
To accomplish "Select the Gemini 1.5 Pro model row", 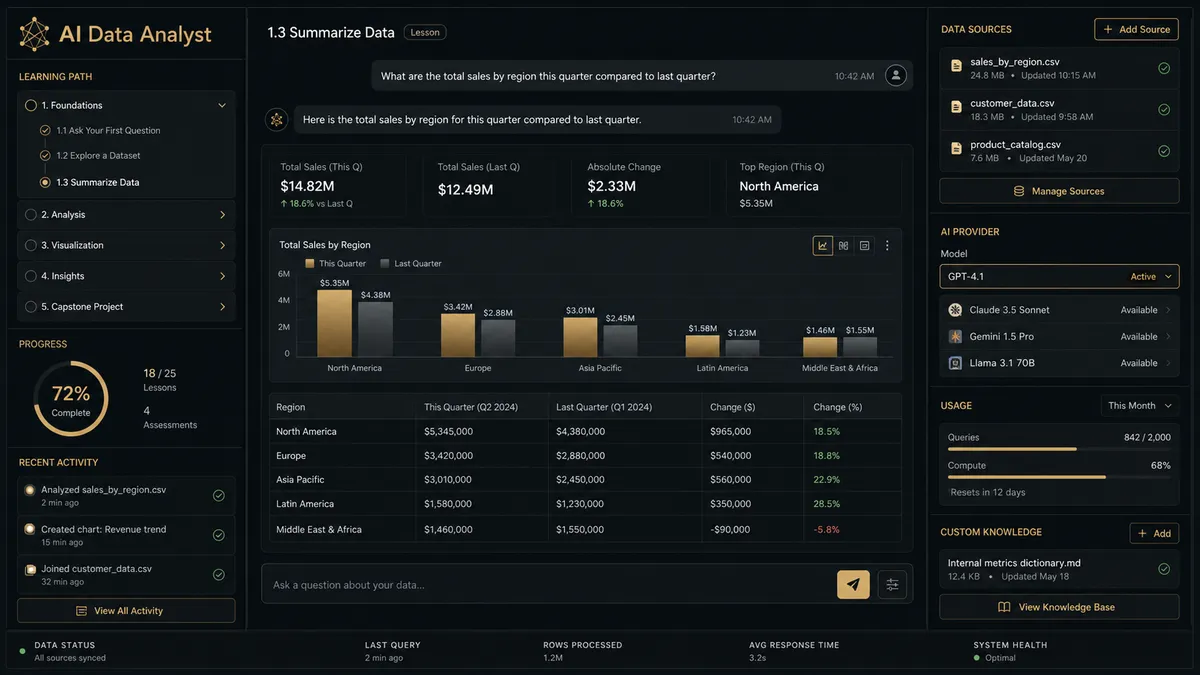I will click(x=1059, y=336).
